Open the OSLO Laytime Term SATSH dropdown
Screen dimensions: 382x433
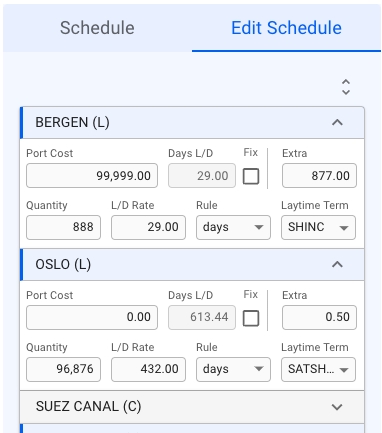point(318,369)
